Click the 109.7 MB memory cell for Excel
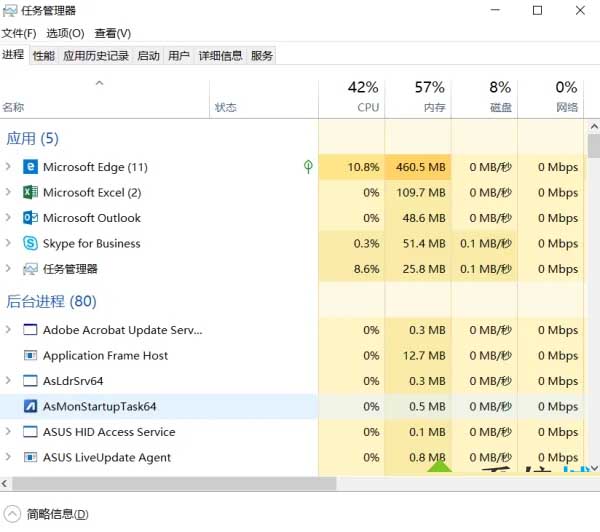The height and width of the screenshot is (532, 600). point(418,192)
